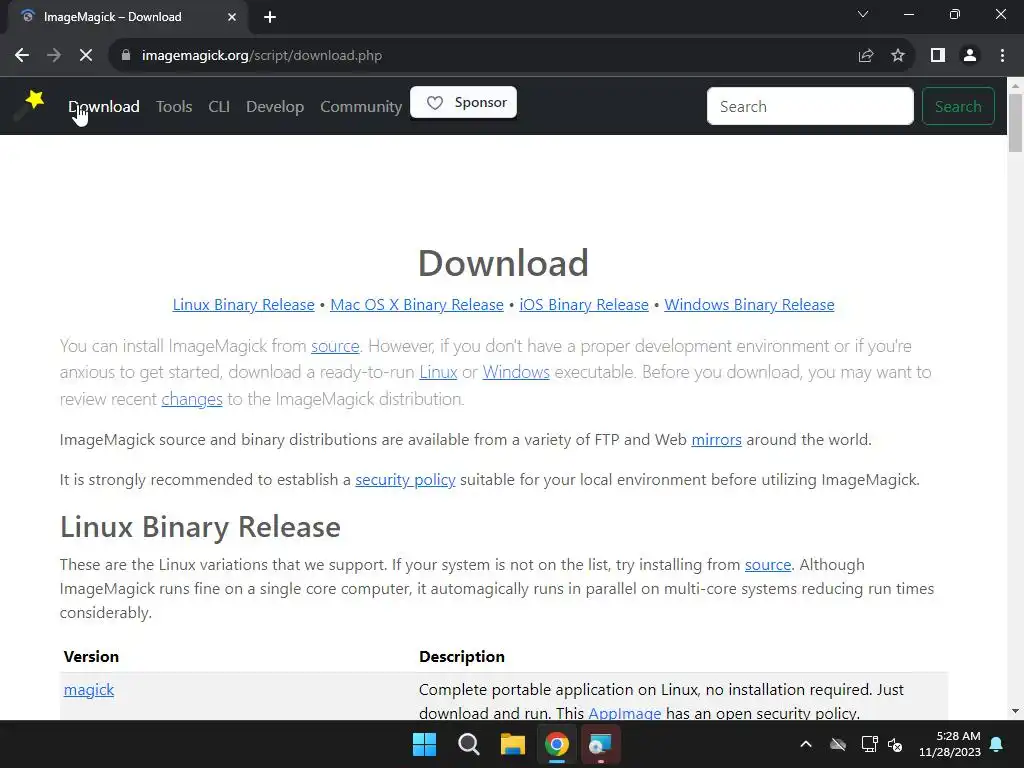
Task: Click the Sponsor heart button
Action: click(x=464, y=103)
